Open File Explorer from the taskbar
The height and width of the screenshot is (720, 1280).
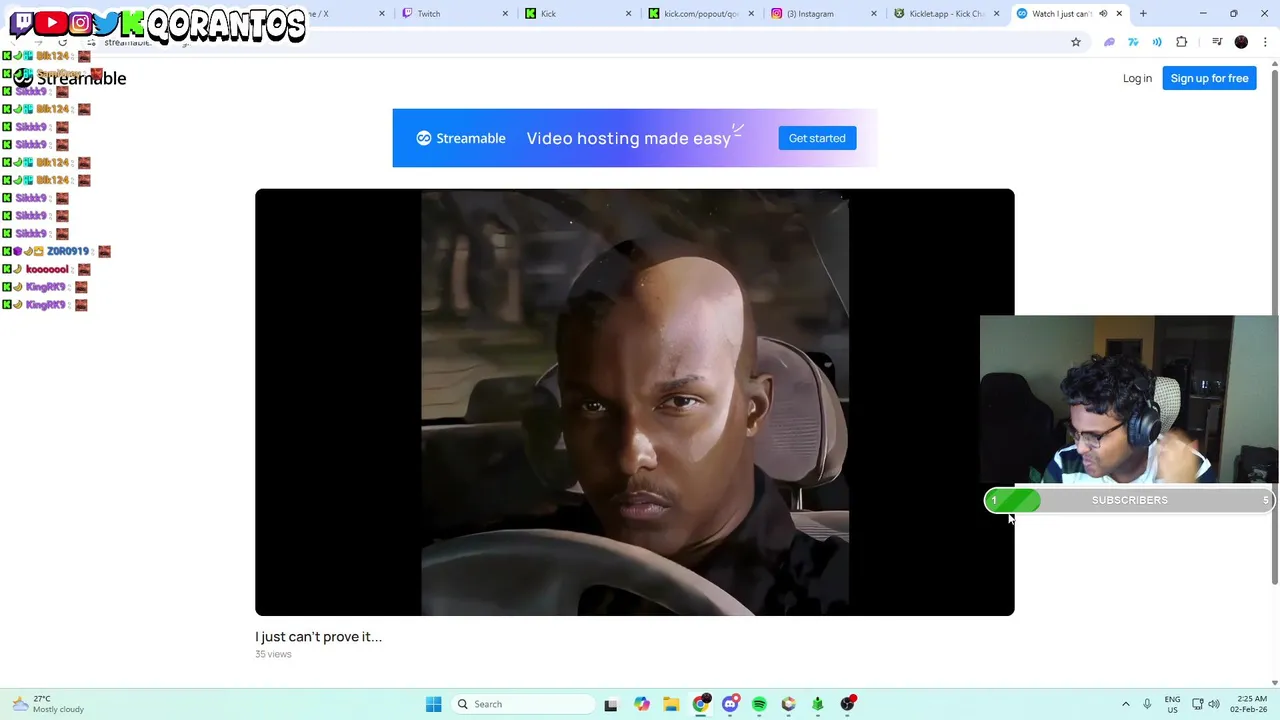click(x=671, y=704)
